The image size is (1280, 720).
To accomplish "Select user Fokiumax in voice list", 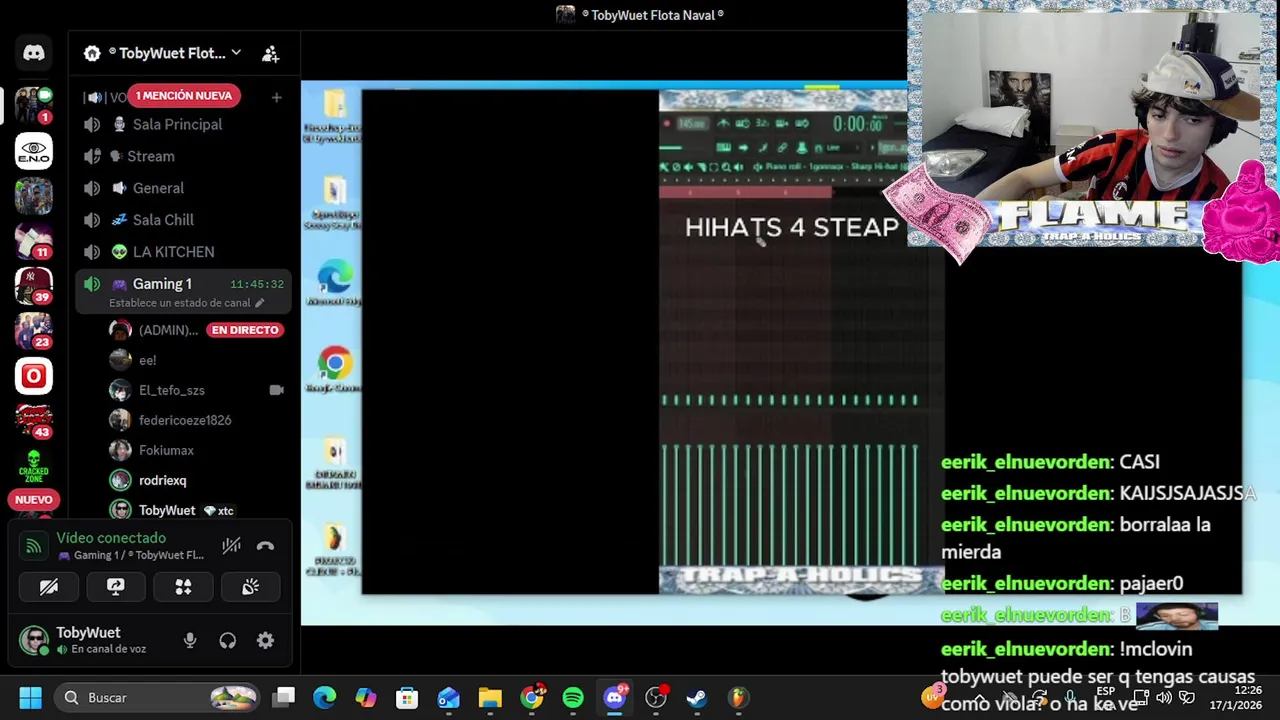I will pos(197,450).
